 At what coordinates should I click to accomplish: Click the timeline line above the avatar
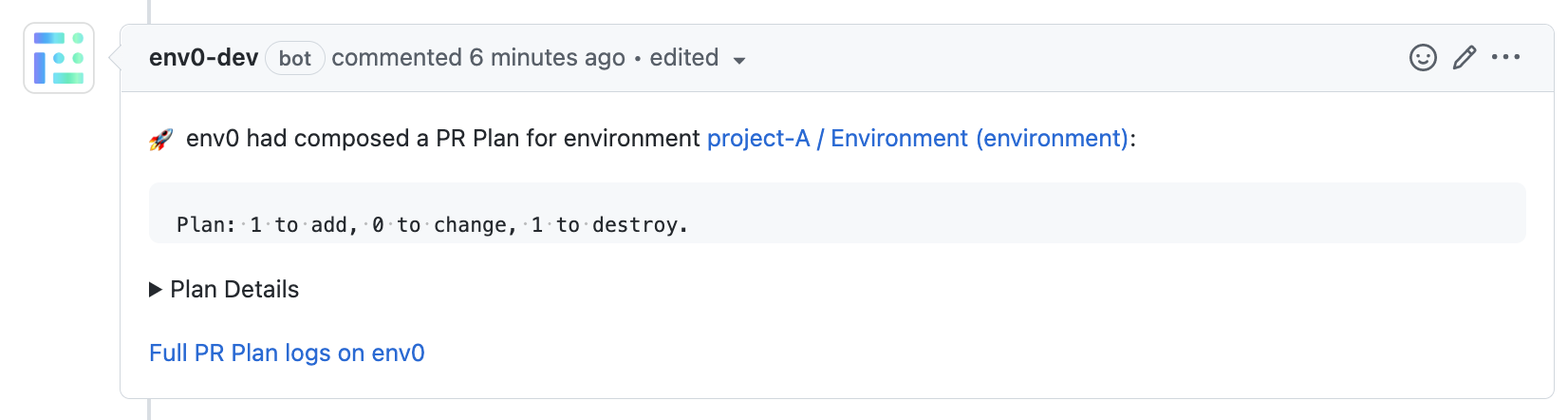[149, 10]
